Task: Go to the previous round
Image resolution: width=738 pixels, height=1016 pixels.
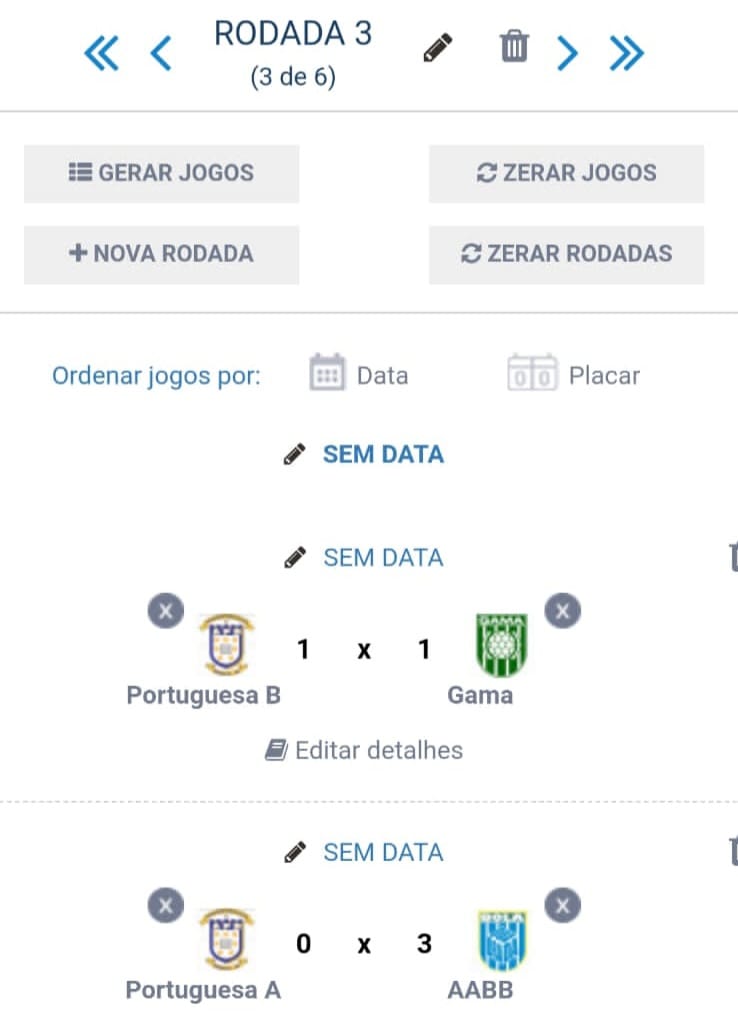Action: tap(160, 53)
